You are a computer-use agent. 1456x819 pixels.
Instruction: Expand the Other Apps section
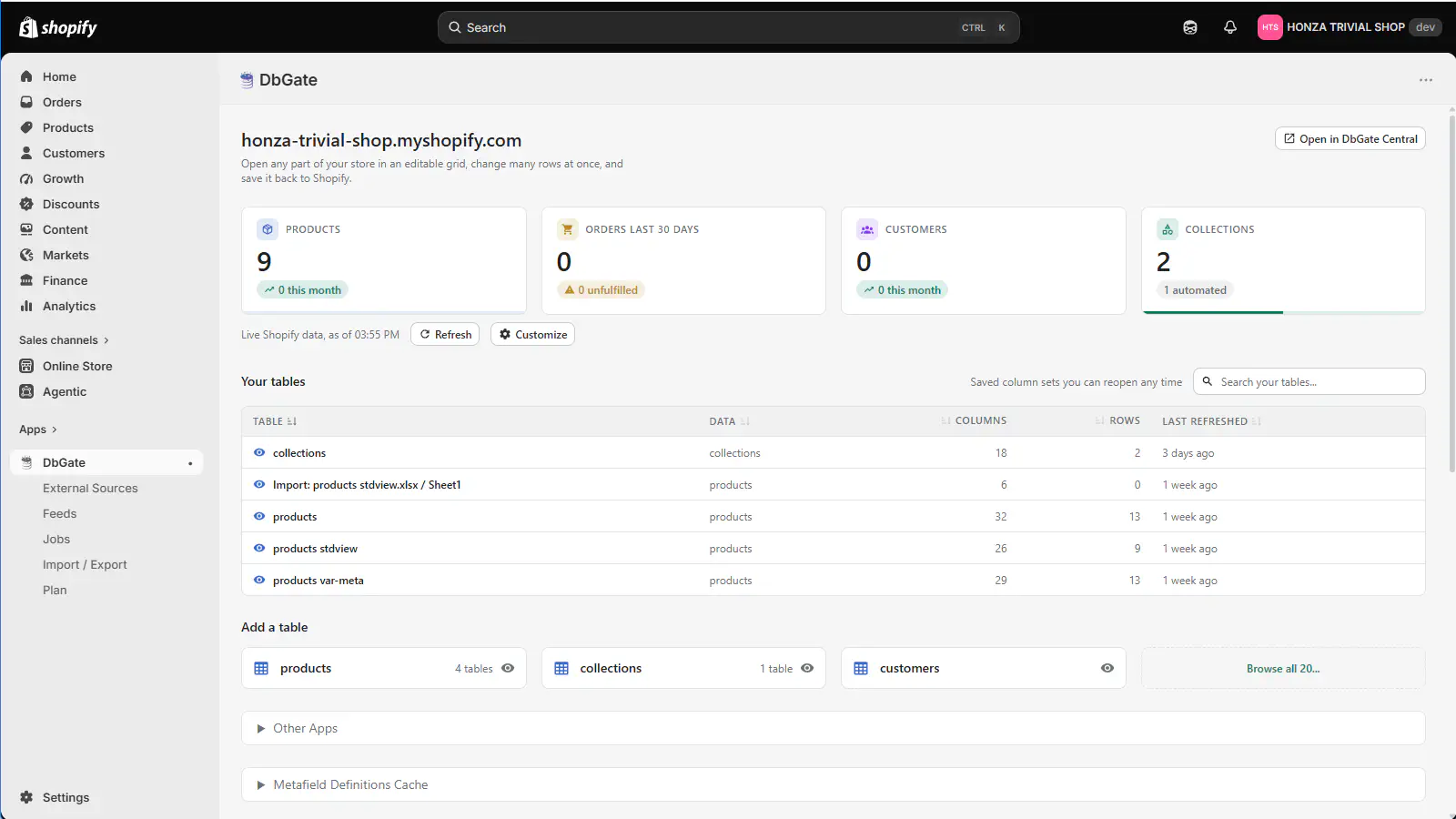(x=833, y=728)
